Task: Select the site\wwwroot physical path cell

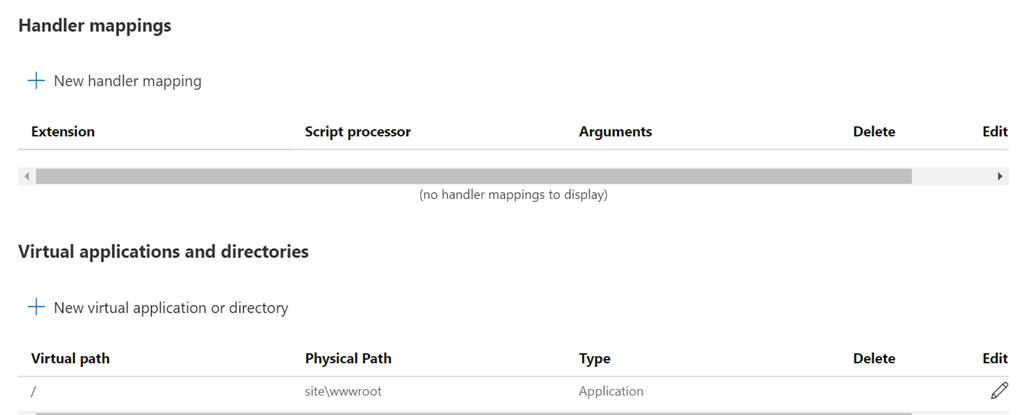Action: 343,391
